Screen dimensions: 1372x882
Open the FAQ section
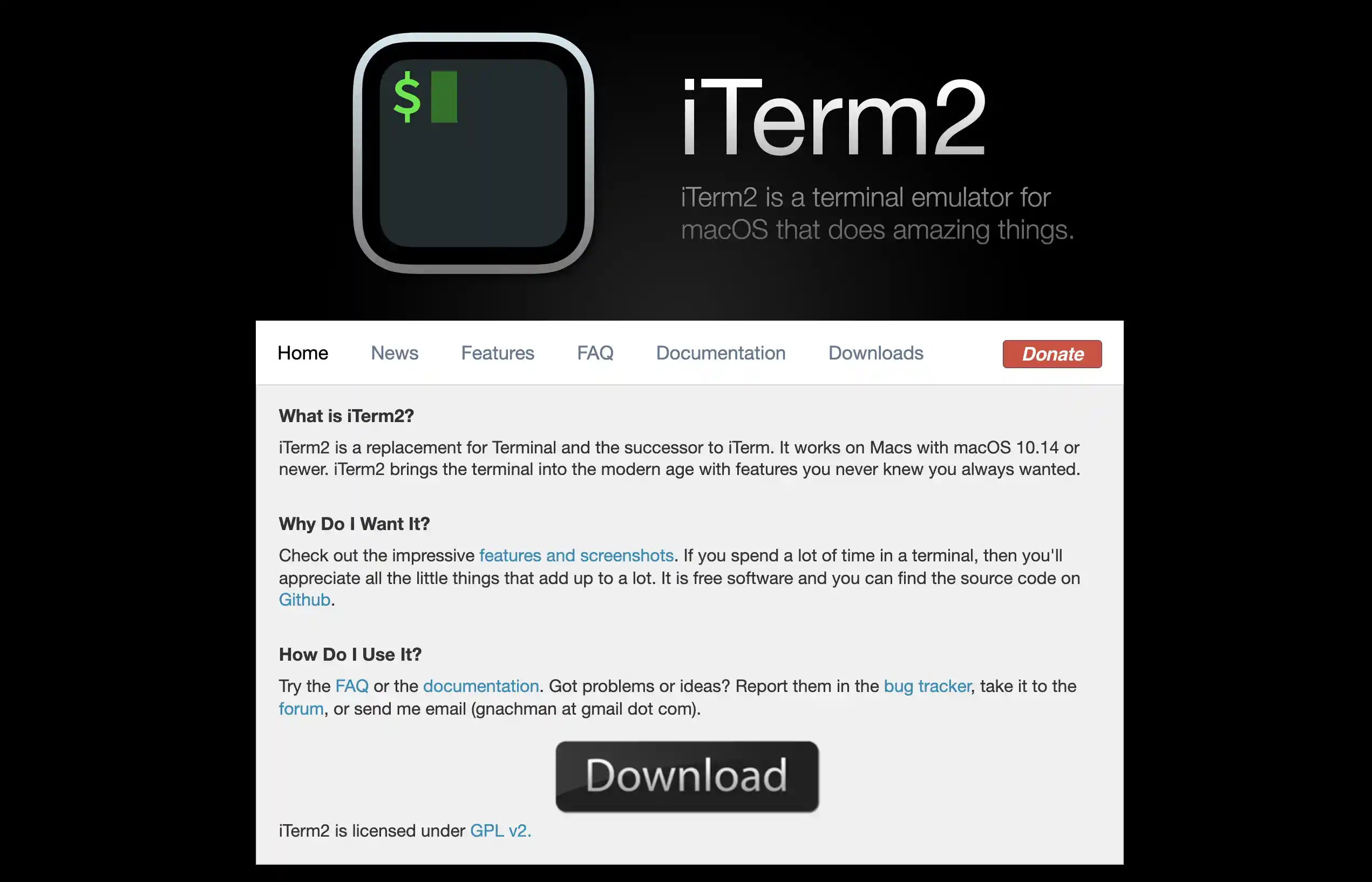click(x=595, y=353)
